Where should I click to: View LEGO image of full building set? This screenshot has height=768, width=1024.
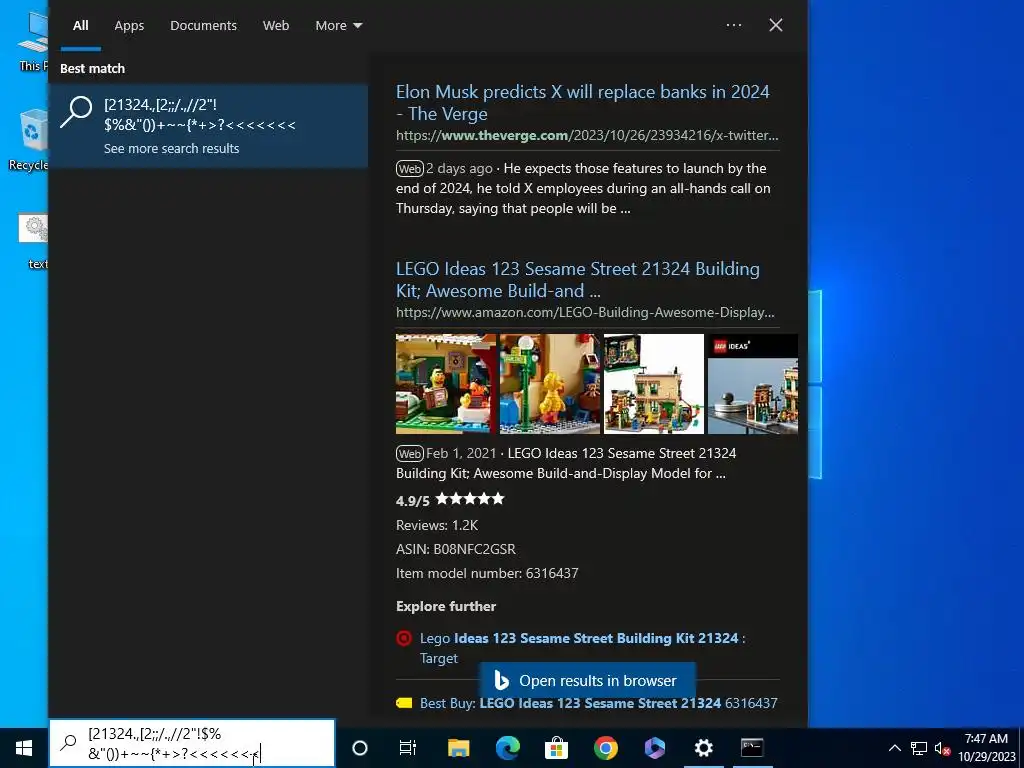(x=654, y=384)
